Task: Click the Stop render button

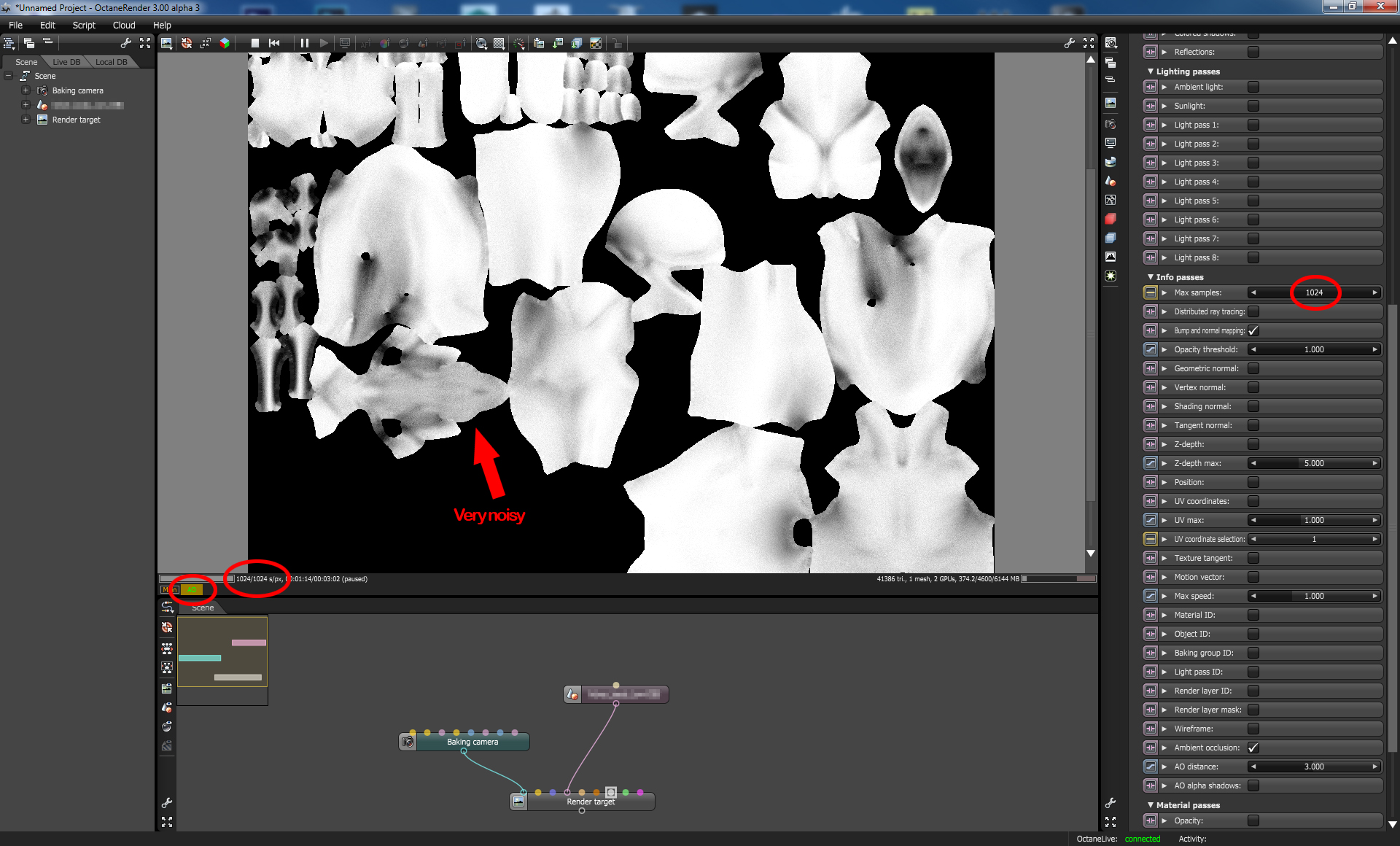Action: (x=255, y=43)
